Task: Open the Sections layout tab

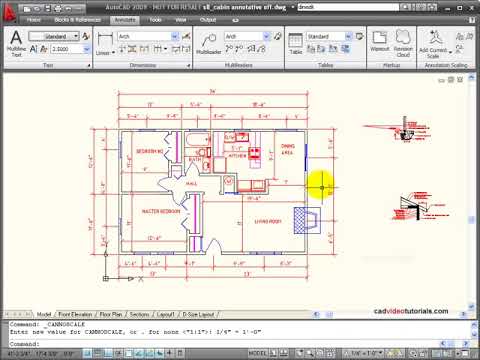Action: click(x=139, y=314)
